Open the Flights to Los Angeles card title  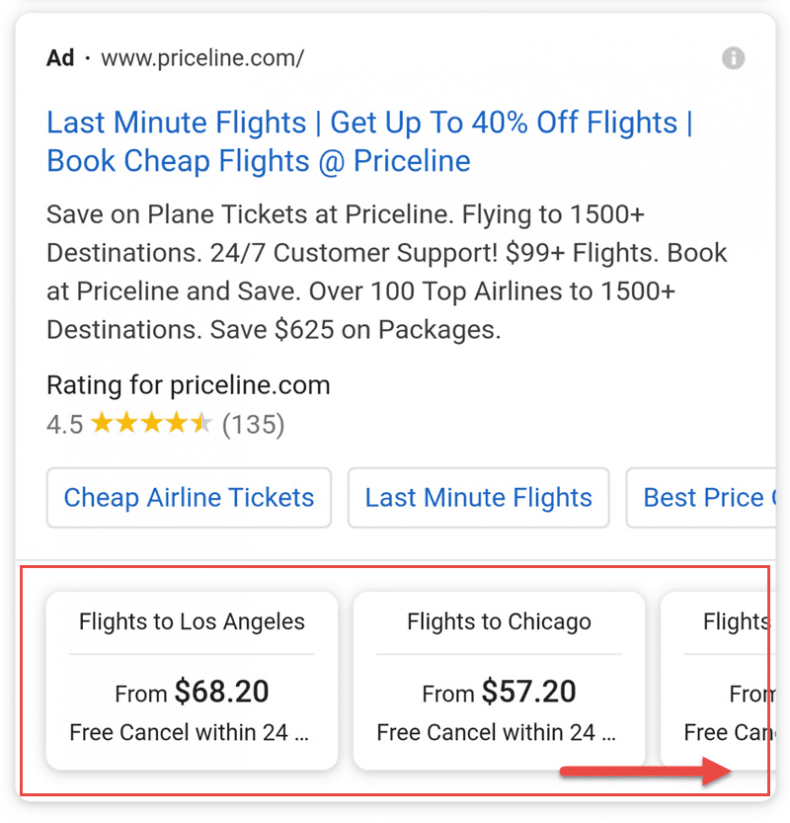[x=192, y=622]
